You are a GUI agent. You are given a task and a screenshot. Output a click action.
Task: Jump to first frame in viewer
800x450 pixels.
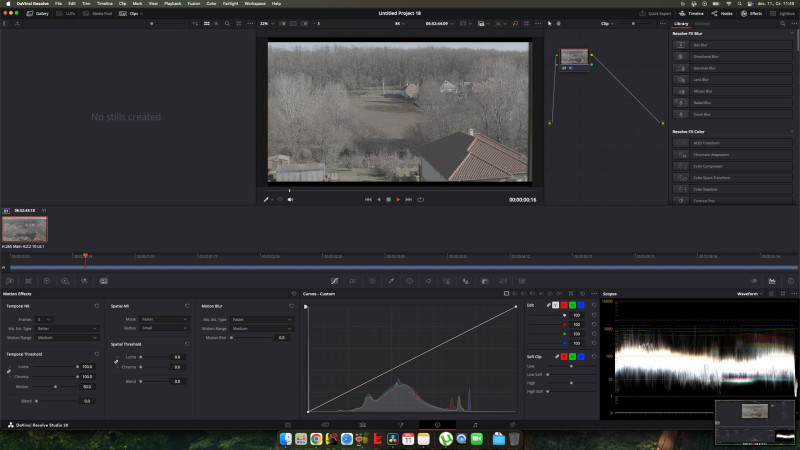368,199
